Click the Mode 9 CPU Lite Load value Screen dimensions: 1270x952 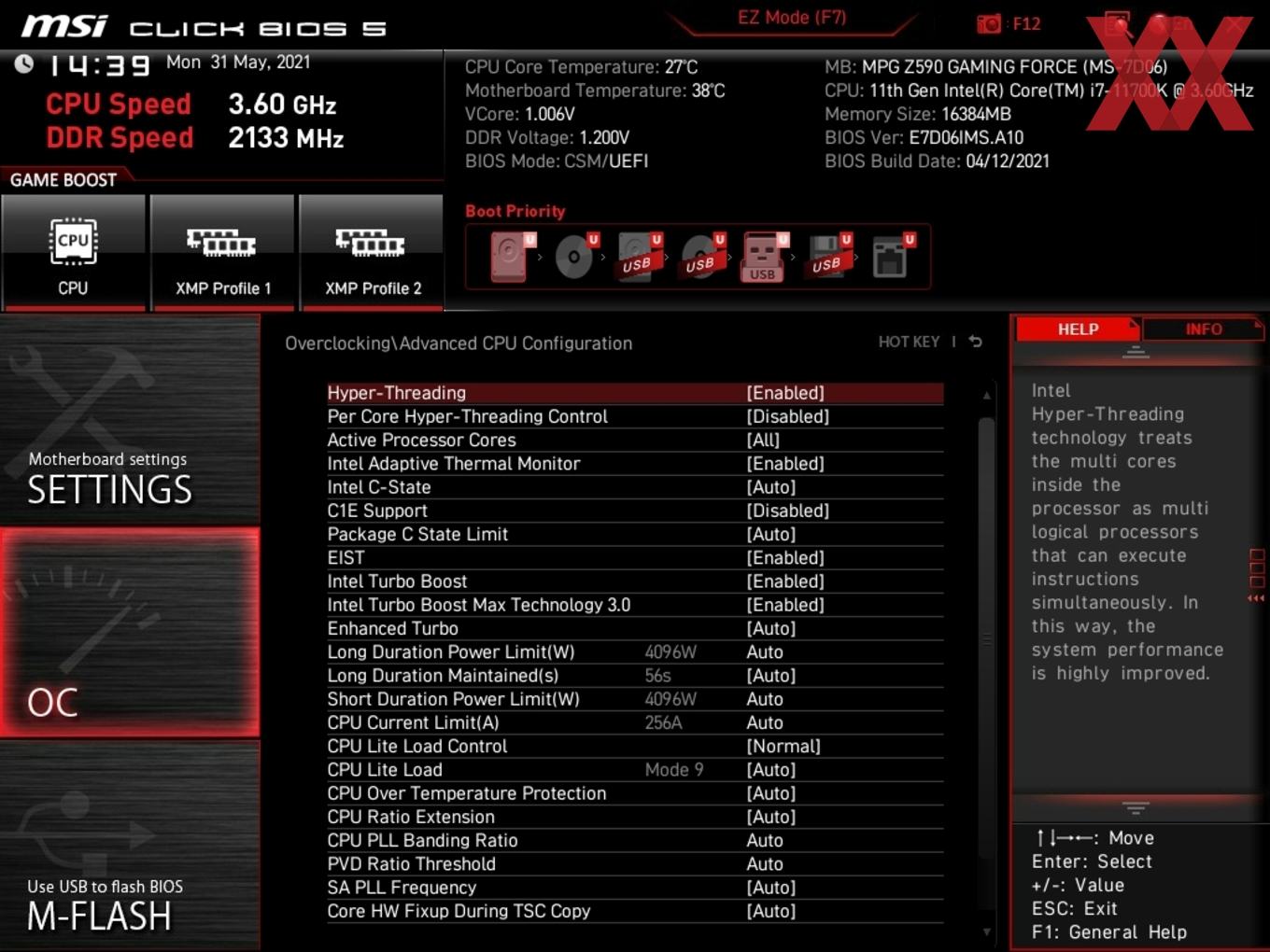point(674,770)
